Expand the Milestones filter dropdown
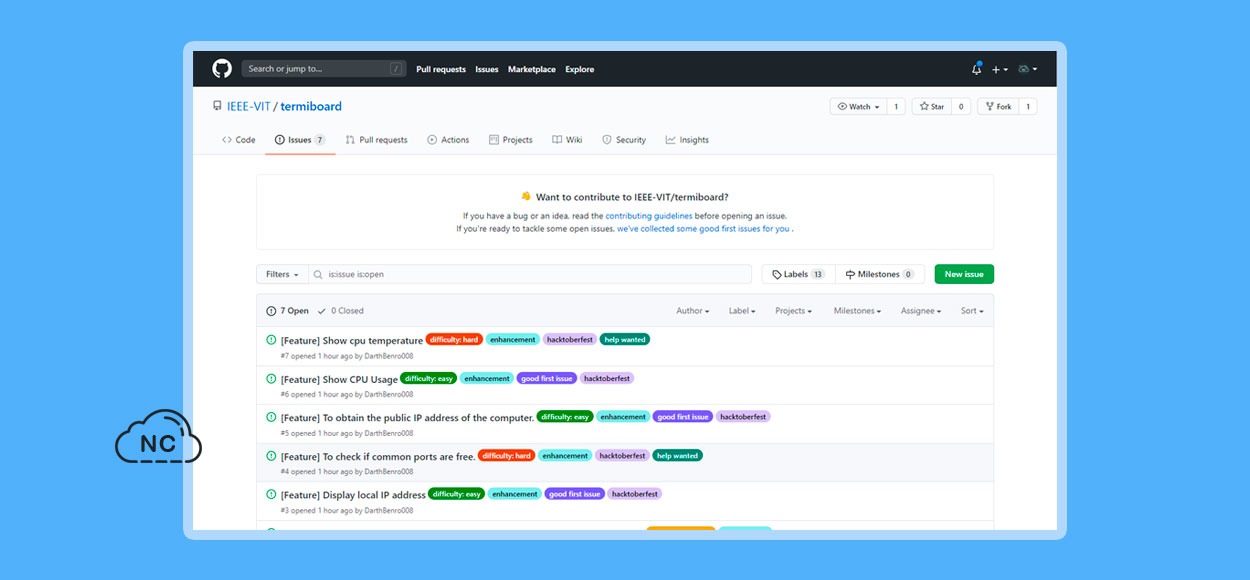Viewport: 1250px width, 580px height. coord(858,311)
